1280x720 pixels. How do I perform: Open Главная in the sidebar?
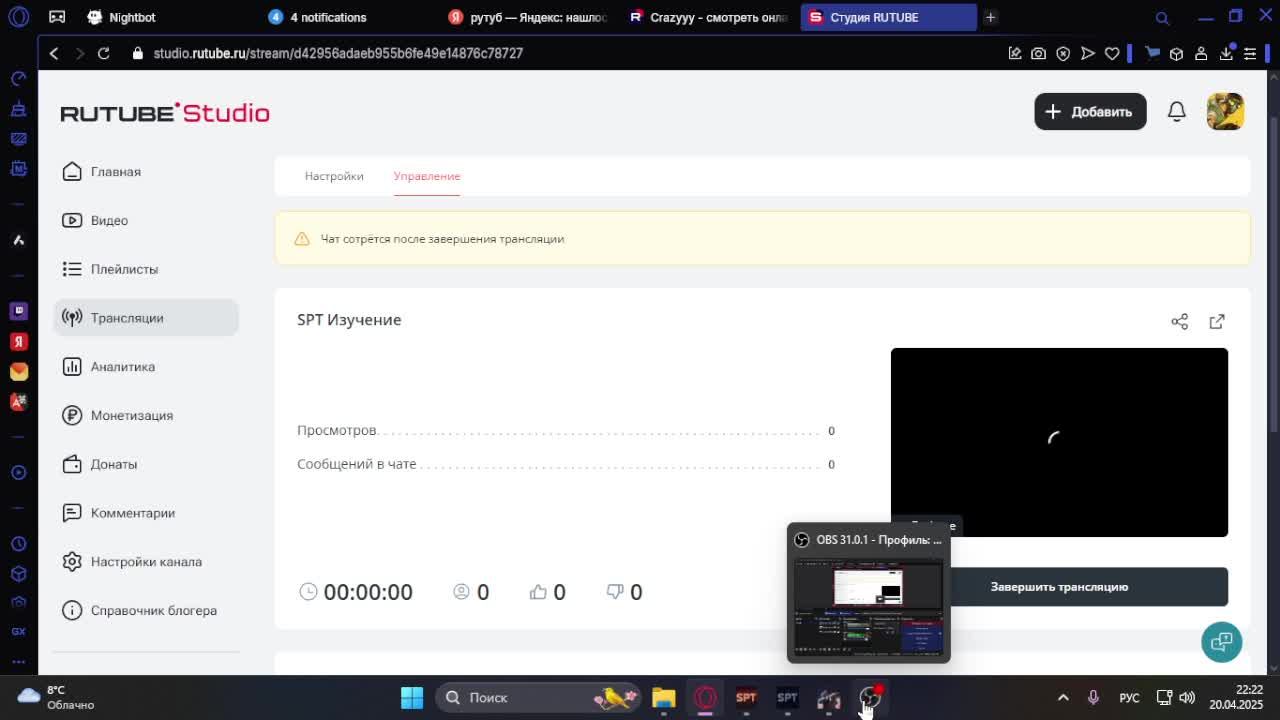coord(146,172)
